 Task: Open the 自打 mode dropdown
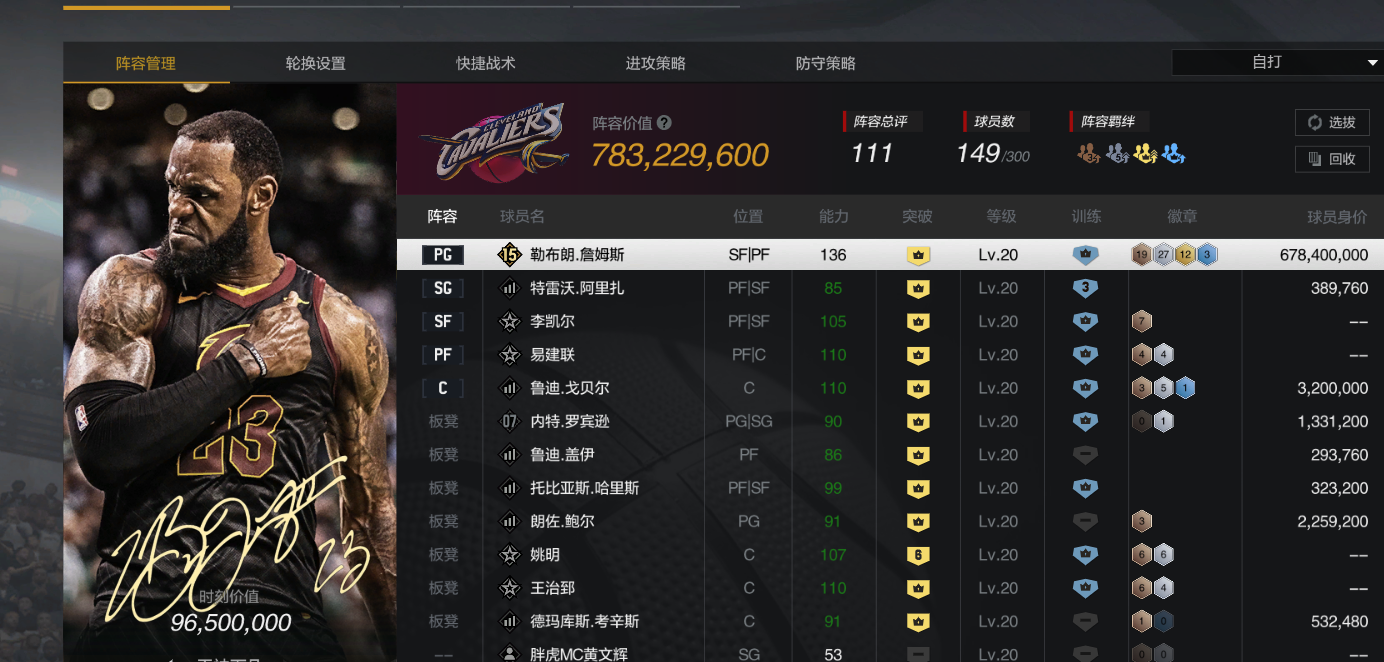click(x=1278, y=62)
